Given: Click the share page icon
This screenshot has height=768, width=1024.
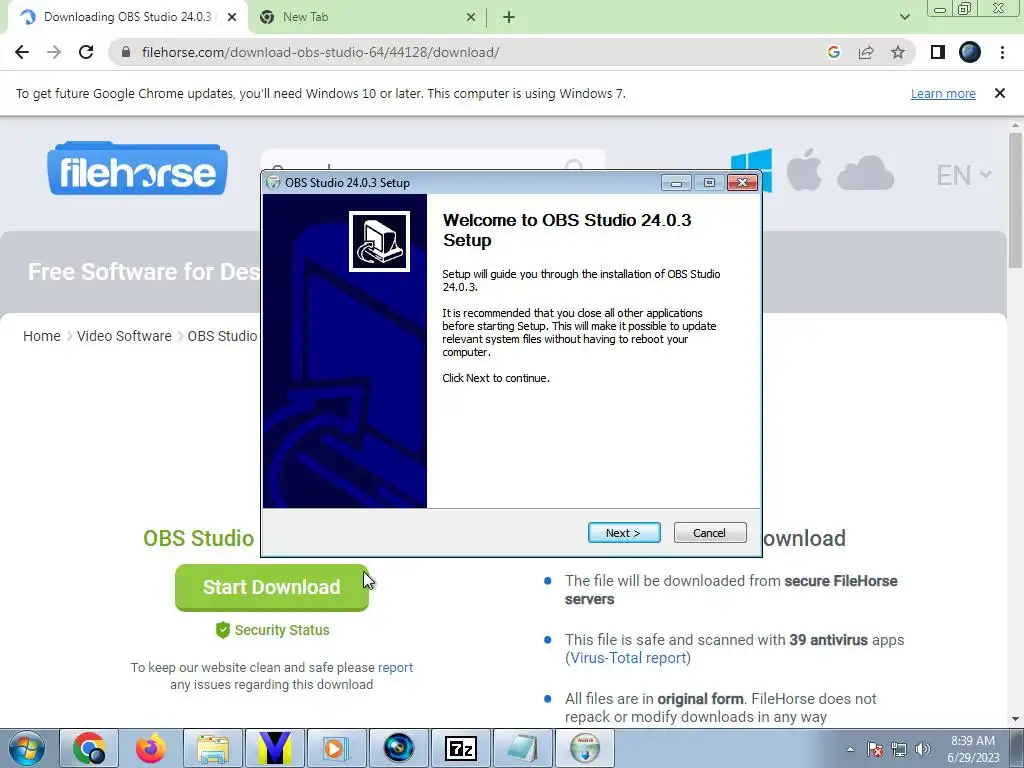Looking at the screenshot, I should tap(866, 52).
